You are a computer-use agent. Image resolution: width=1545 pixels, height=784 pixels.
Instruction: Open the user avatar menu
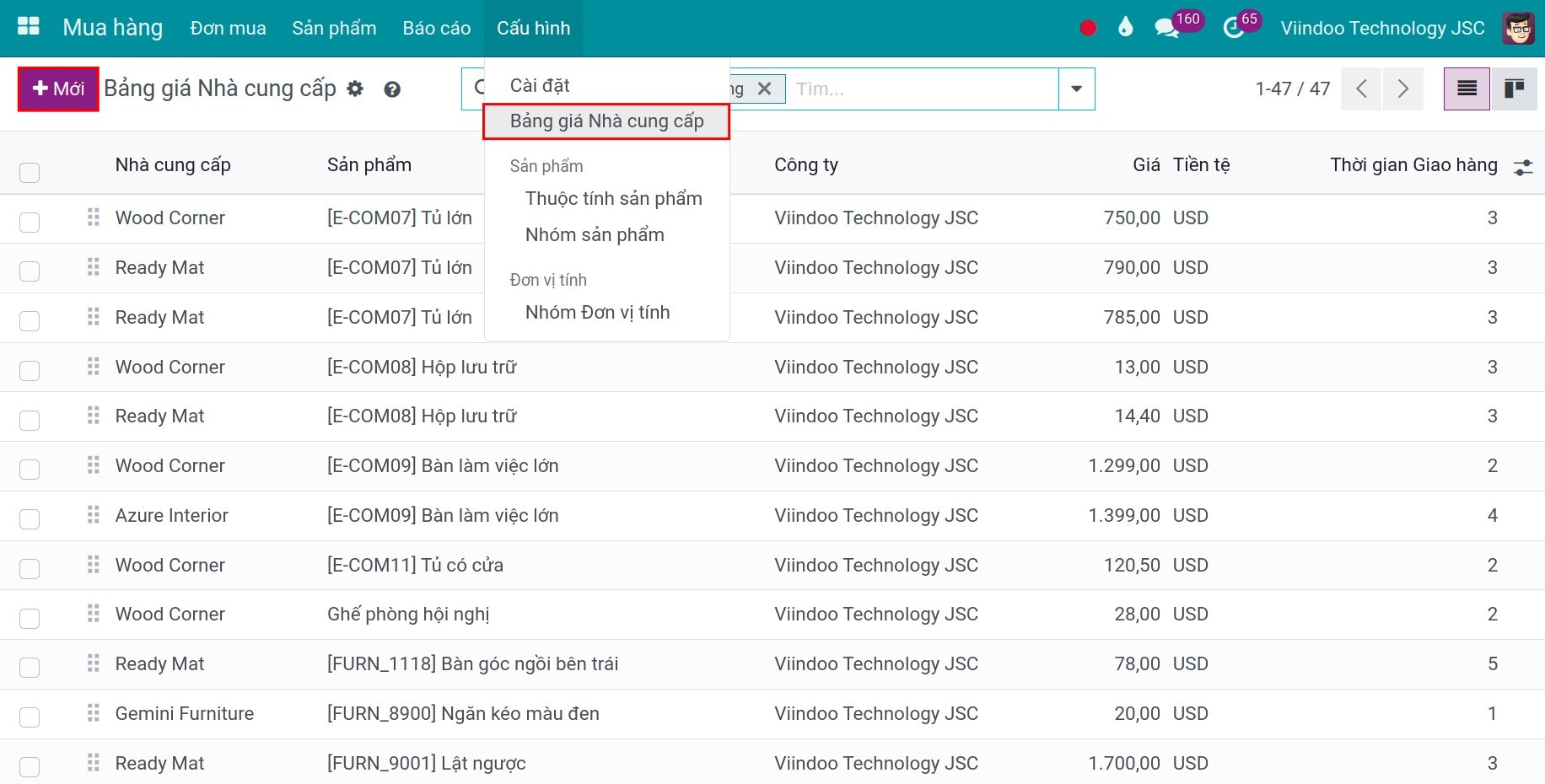coord(1519,28)
